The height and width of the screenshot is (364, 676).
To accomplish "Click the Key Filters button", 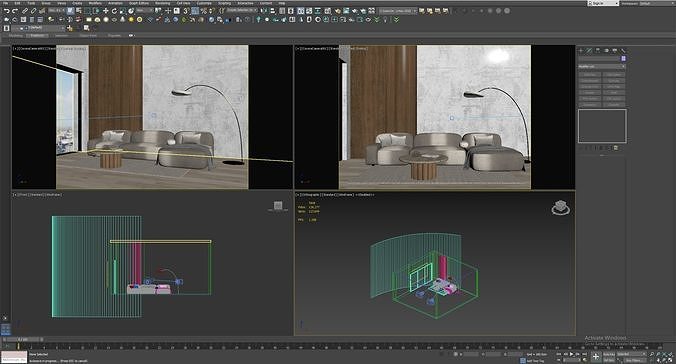I will tap(635, 360).
